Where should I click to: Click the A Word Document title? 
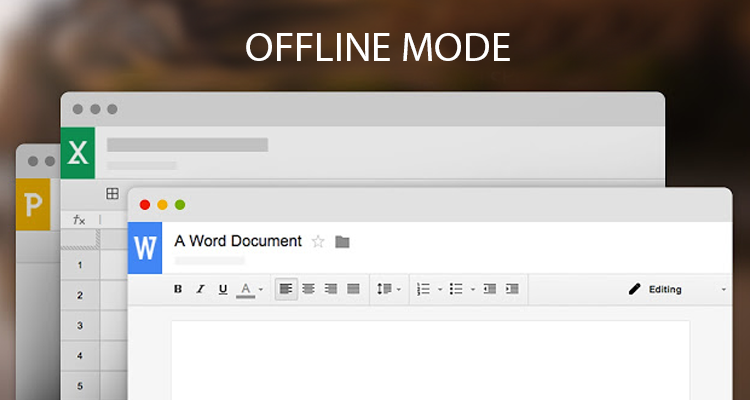238,241
